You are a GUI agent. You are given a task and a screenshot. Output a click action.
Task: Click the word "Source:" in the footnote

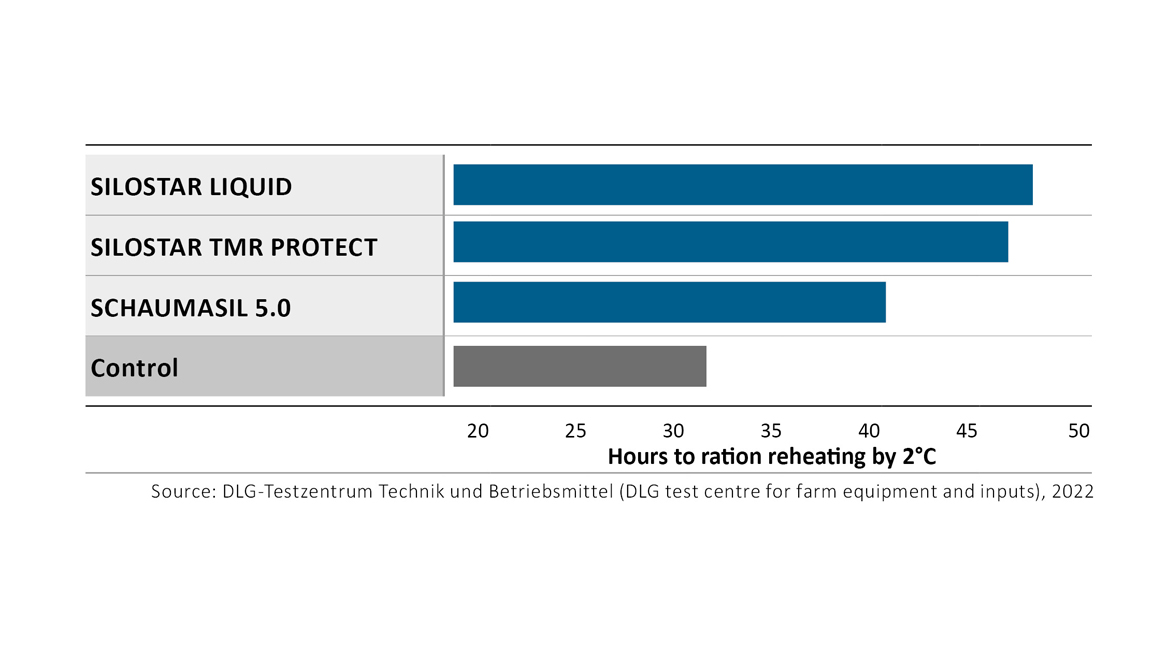coord(179,492)
